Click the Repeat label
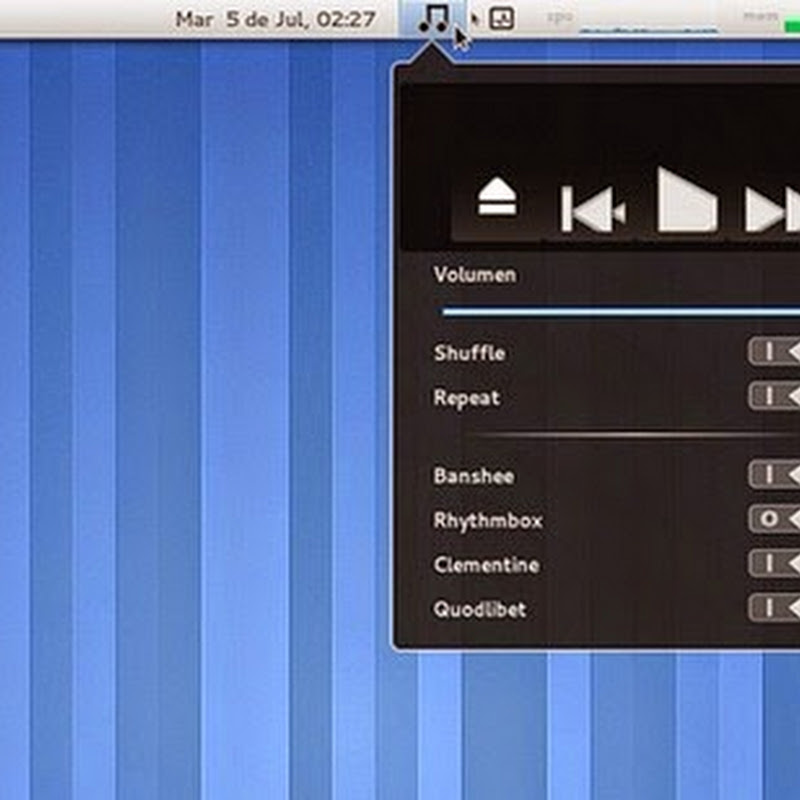800x800 pixels. (466, 398)
